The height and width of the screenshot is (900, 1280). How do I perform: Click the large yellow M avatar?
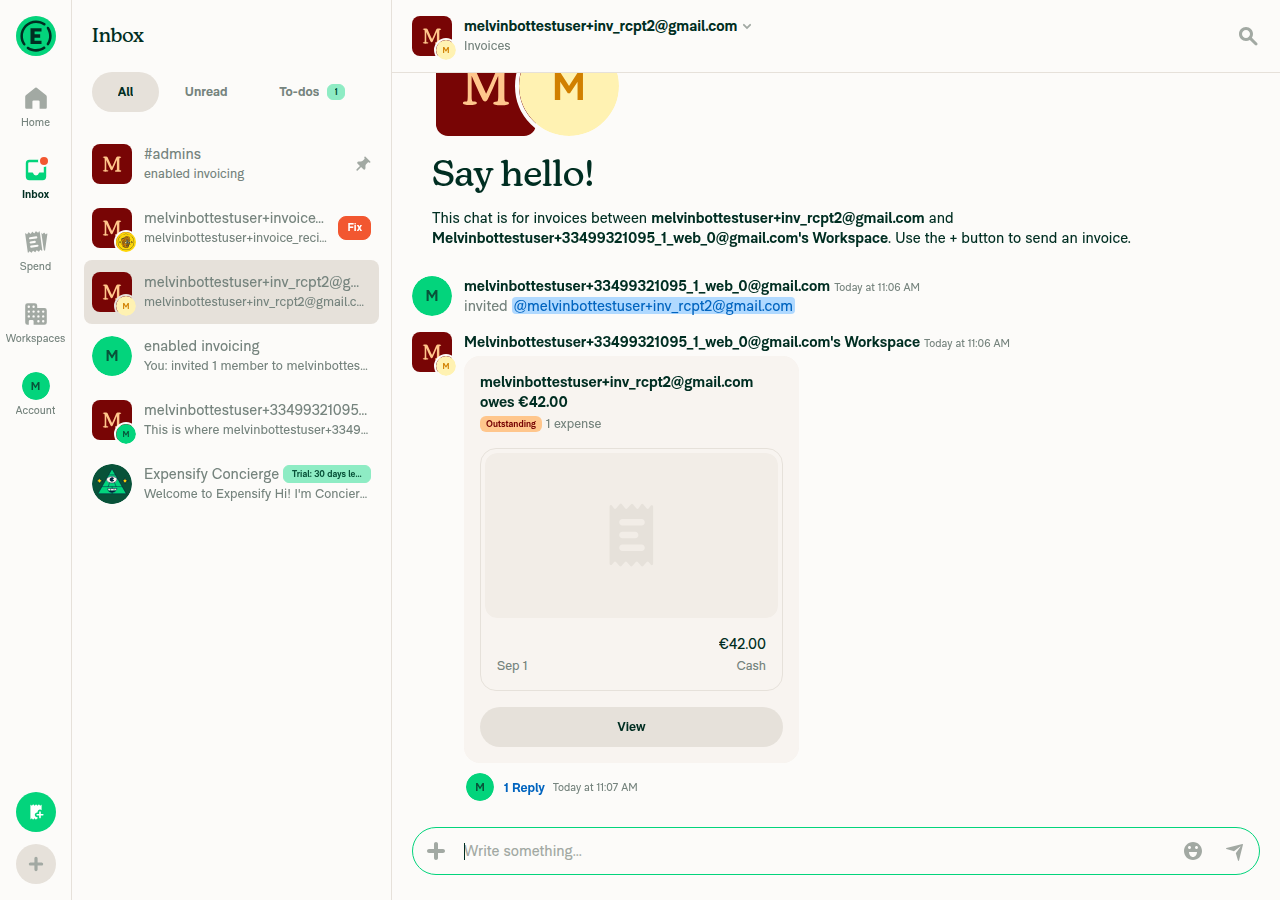point(568,104)
